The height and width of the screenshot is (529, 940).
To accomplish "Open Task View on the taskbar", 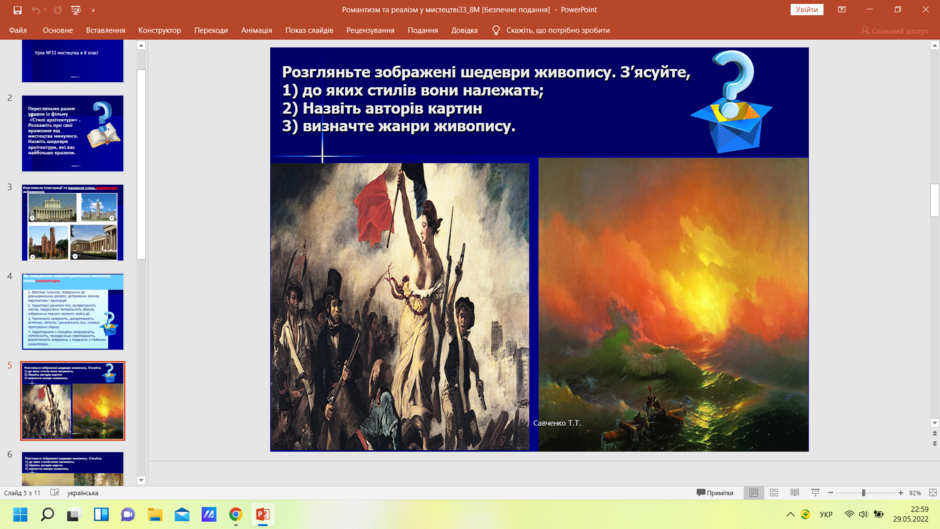I will coord(74,515).
